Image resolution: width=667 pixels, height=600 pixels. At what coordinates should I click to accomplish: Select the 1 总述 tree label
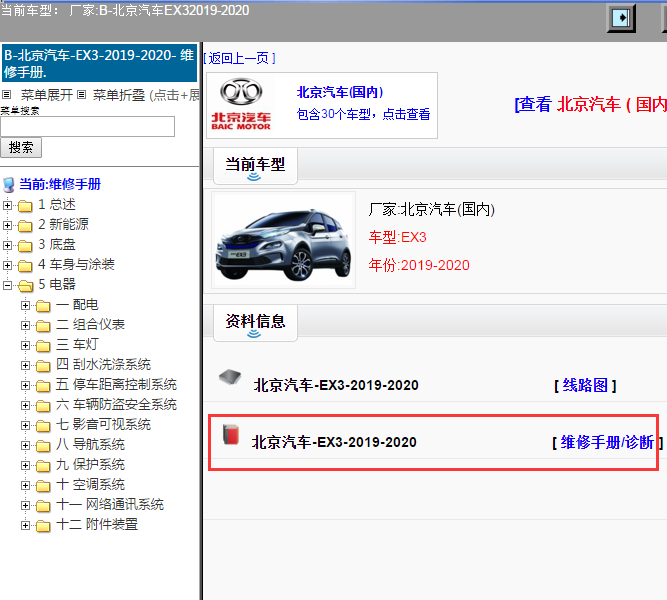(57, 205)
